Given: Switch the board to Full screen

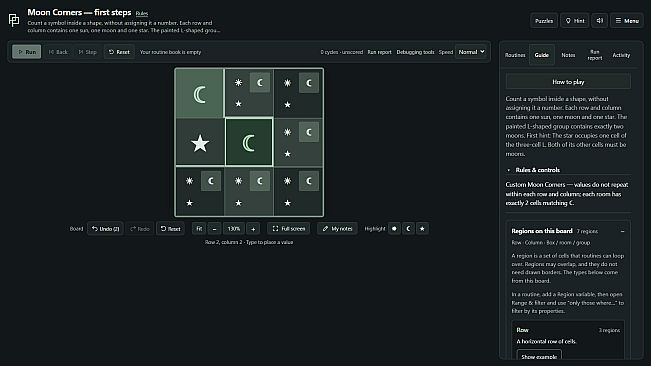Looking at the screenshot, I should 289,229.
